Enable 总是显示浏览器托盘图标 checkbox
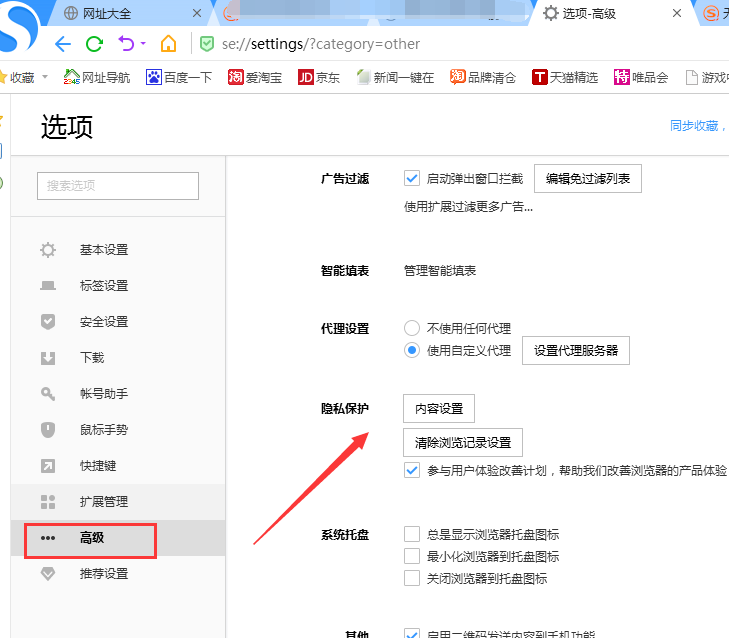The height and width of the screenshot is (638, 729). tap(411, 535)
